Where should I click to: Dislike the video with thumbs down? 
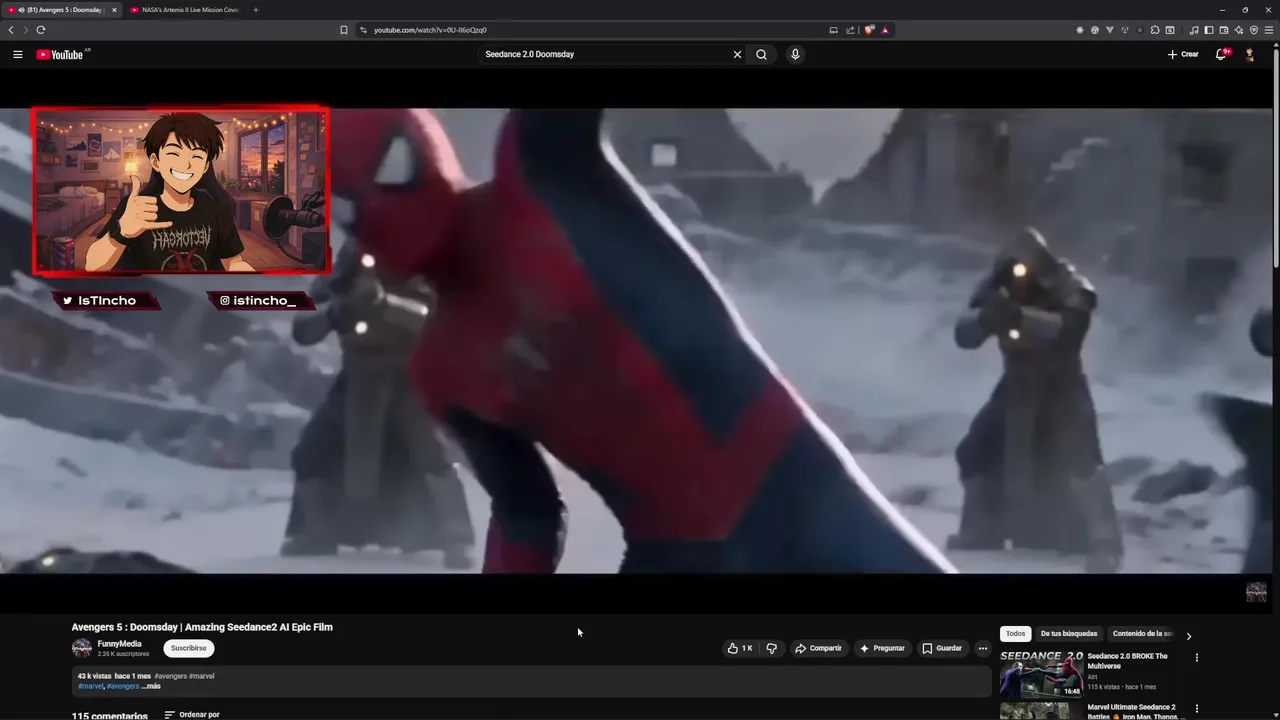pyautogui.click(x=771, y=648)
